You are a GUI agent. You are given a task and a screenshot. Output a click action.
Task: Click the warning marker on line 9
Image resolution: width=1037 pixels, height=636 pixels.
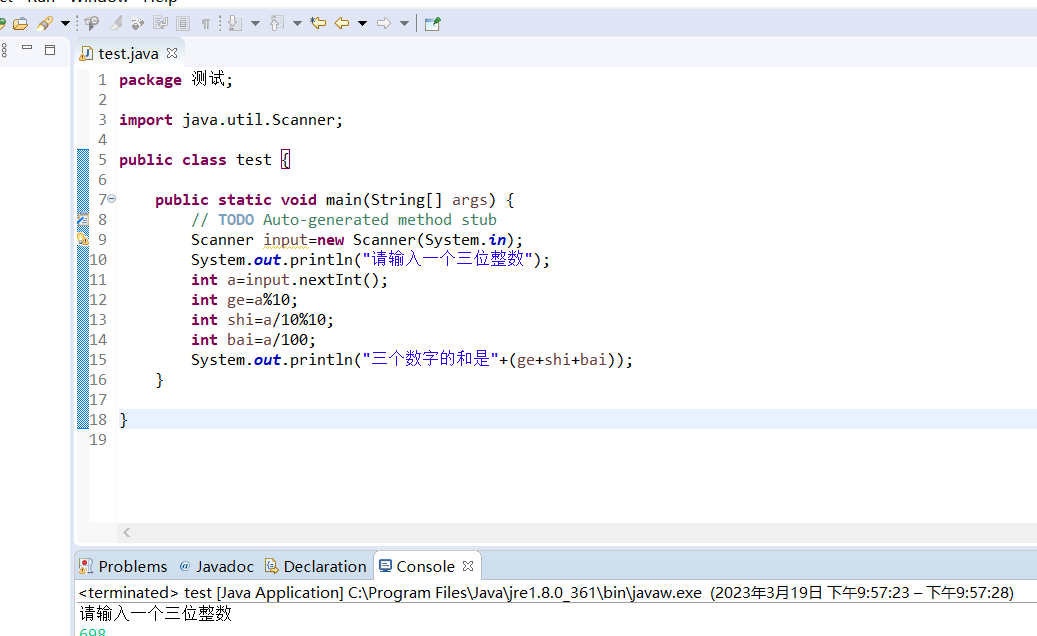click(83, 239)
